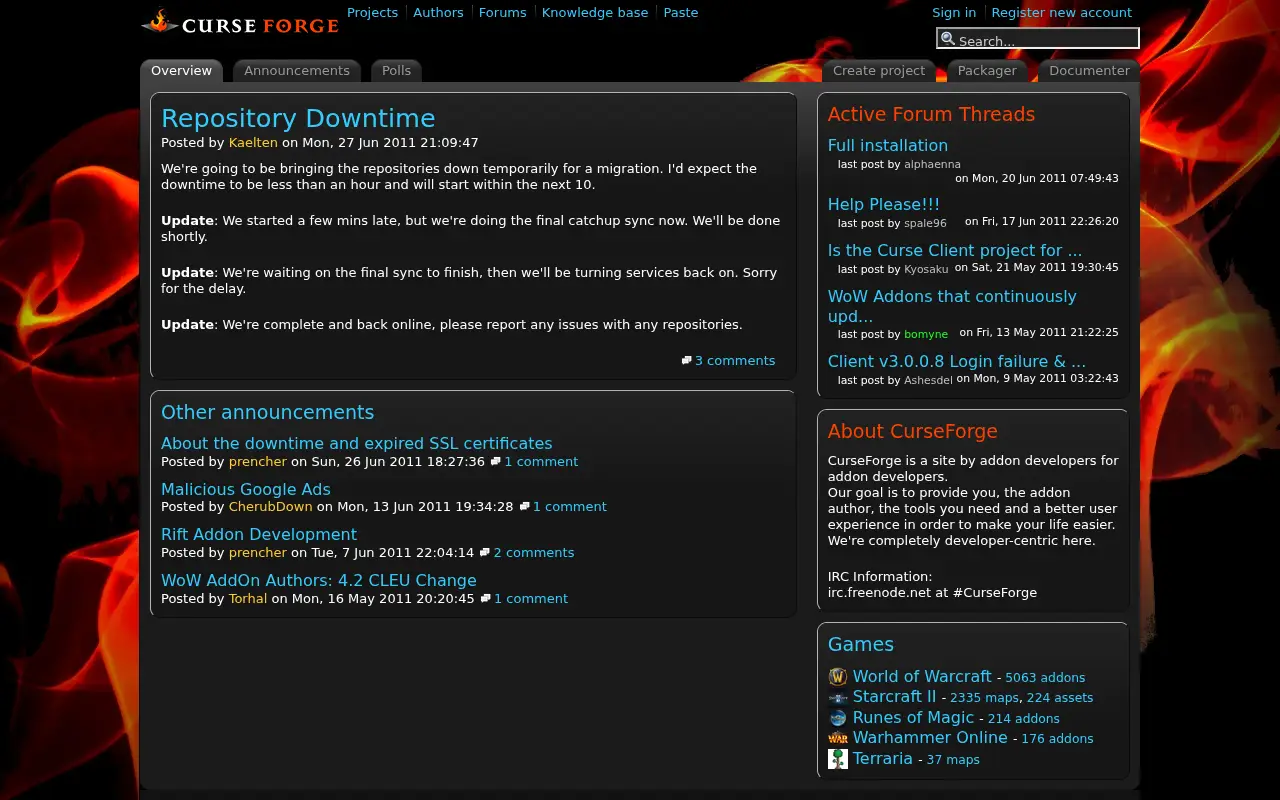
Task: Open 'About the downtime and expired SSL certificates'
Action: tap(357, 443)
